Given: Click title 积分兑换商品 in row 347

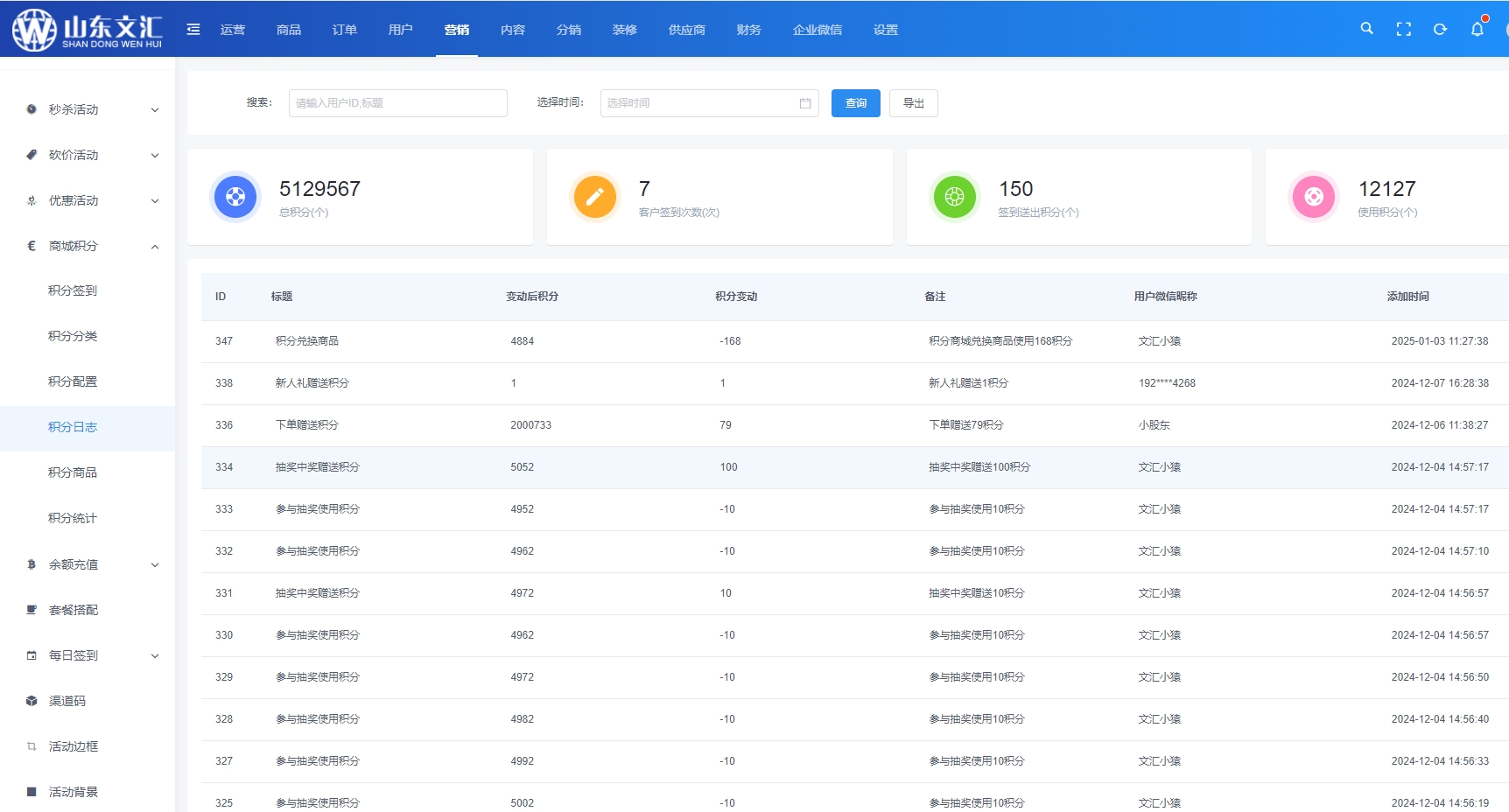Looking at the screenshot, I should tap(307, 341).
